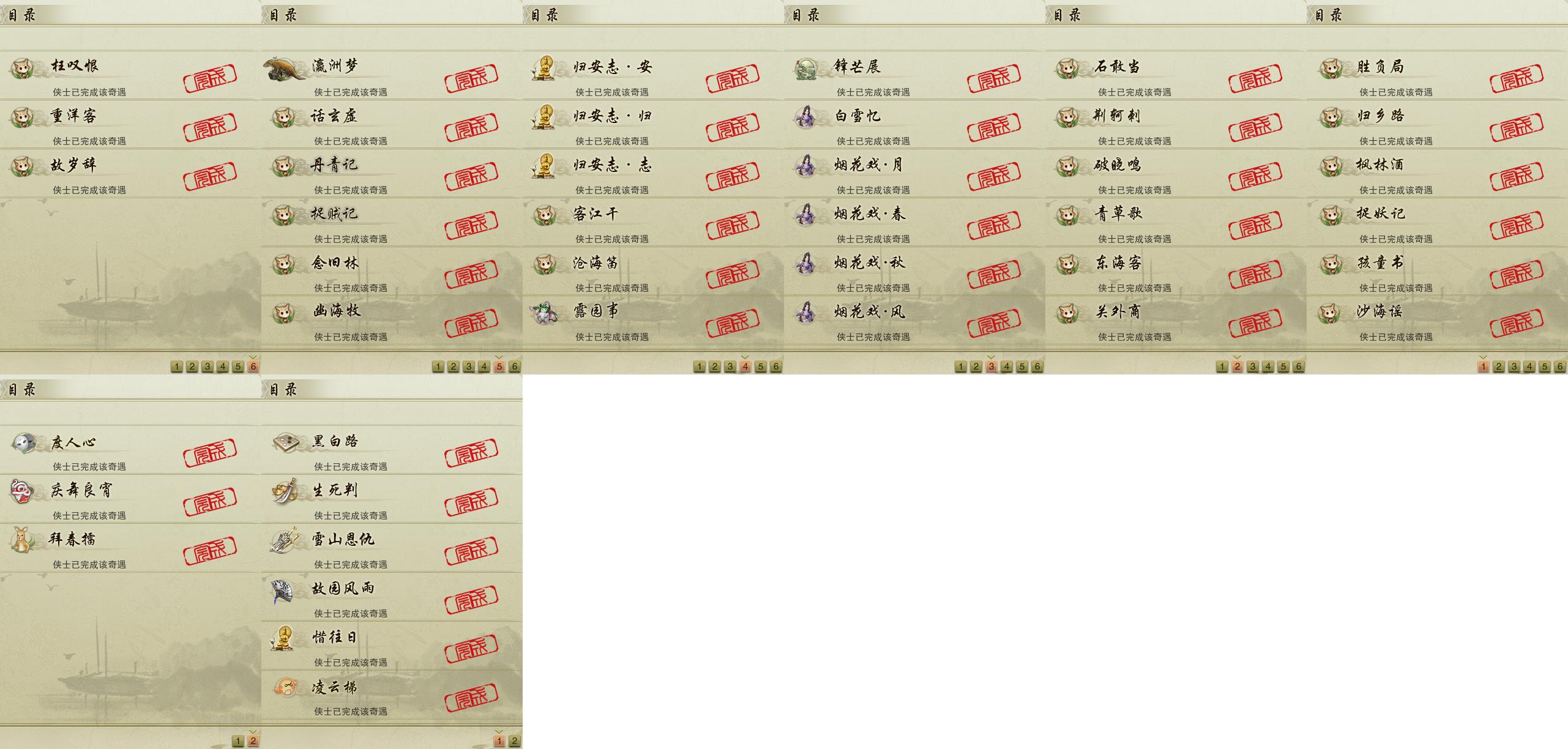The image size is (1568, 749).
Task: Click the kangaroo icon next to 拜春擂
Action: [x=23, y=540]
